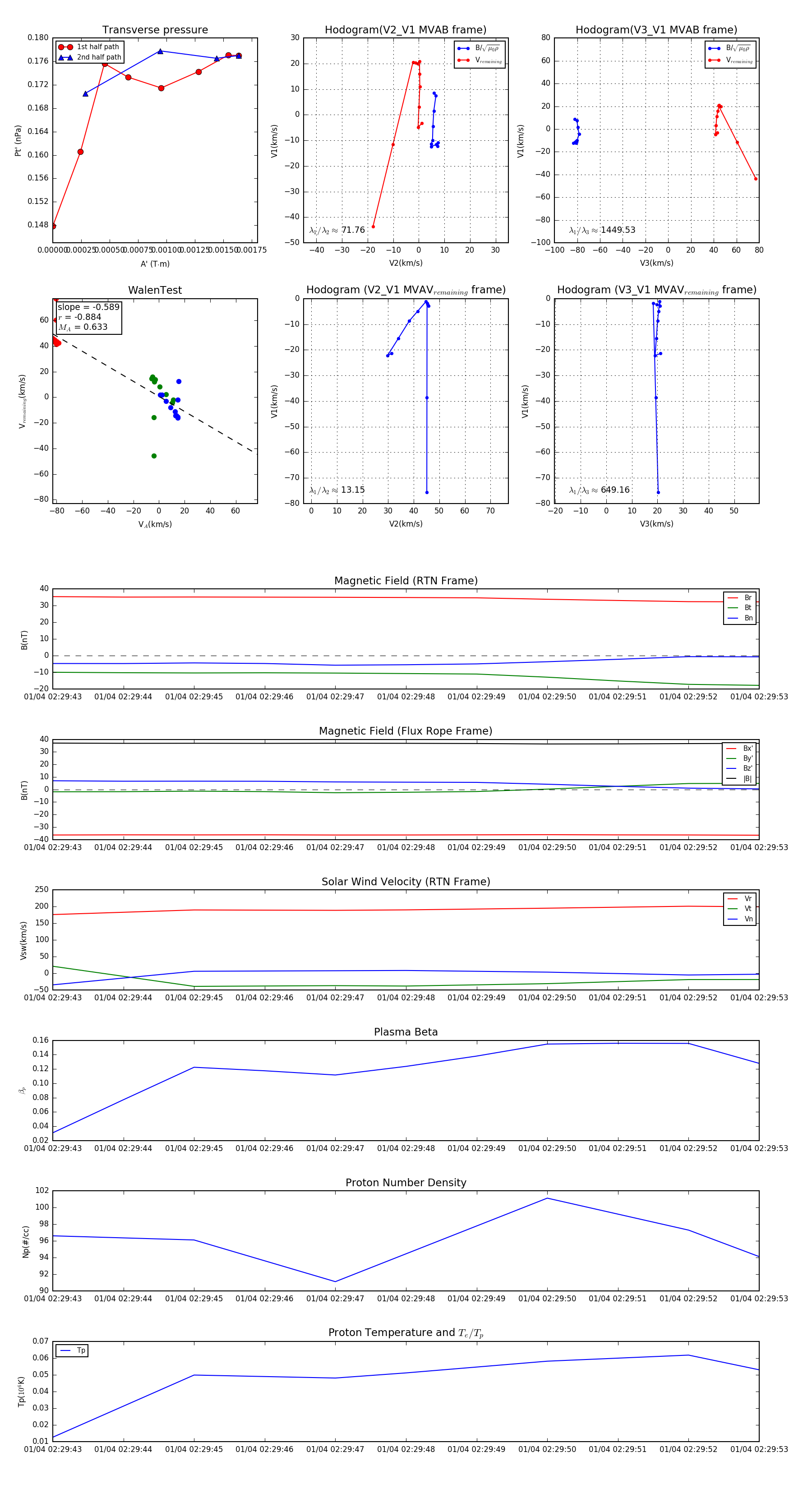Click the 'Plasma Beta' plot title
Image resolution: width=812 pixels, height=1489 pixels.
click(406, 1032)
